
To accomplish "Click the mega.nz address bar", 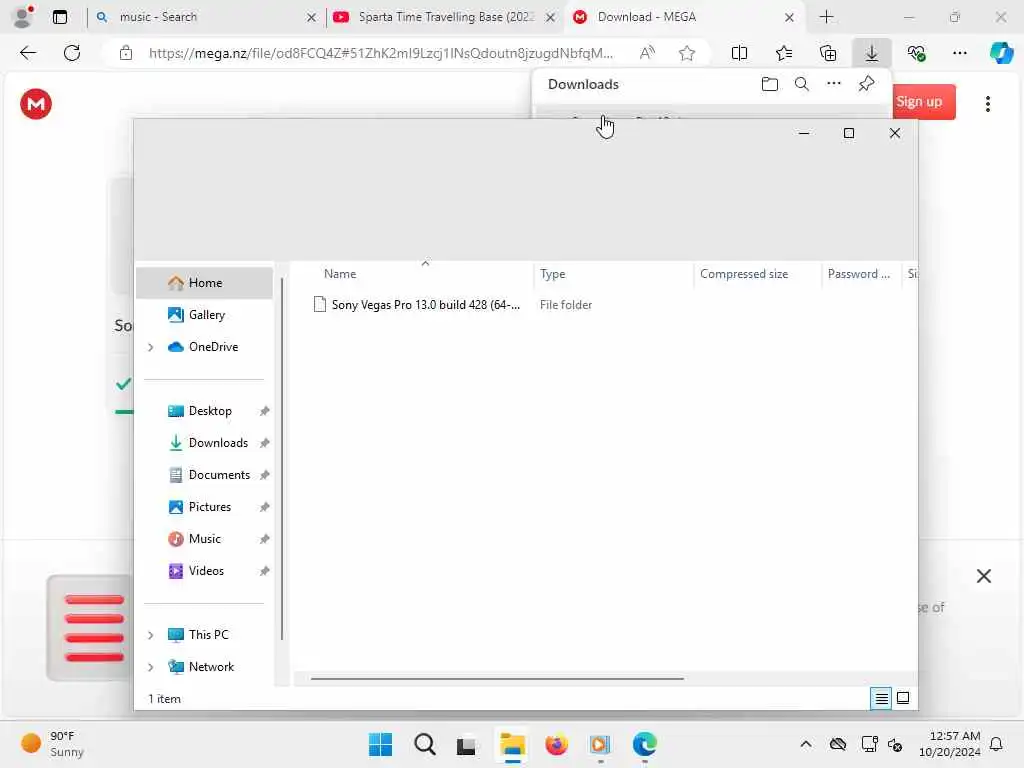I will click(381, 53).
